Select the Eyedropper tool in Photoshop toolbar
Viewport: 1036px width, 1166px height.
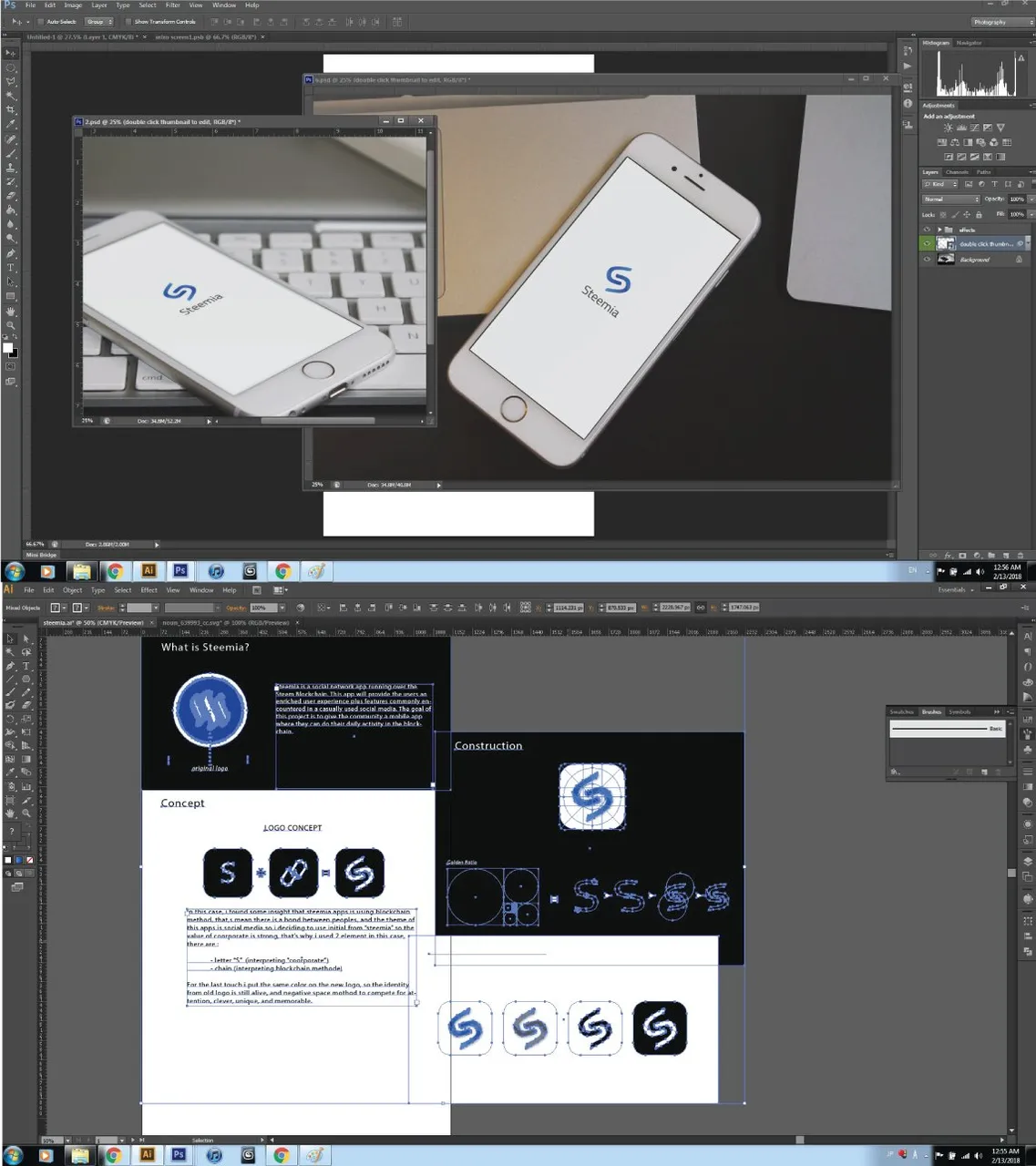pyautogui.click(x=11, y=124)
